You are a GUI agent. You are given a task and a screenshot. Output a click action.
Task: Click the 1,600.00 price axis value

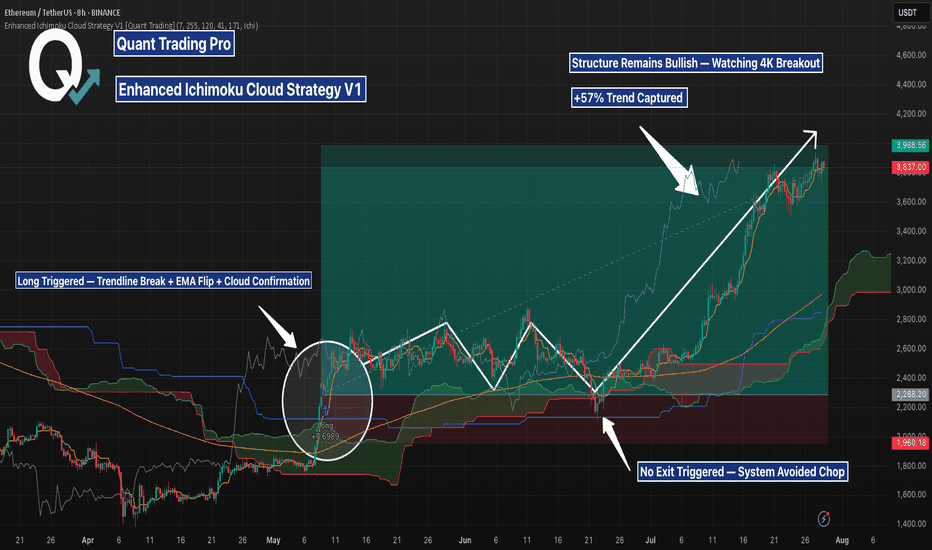[x=911, y=495]
